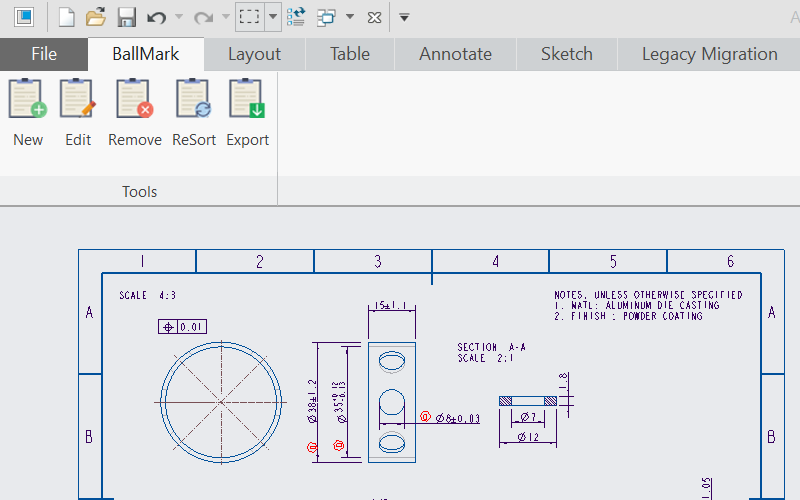Open the Layout ribbon tab
This screenshot has width=800, height=500.
[x=254, y=54]
